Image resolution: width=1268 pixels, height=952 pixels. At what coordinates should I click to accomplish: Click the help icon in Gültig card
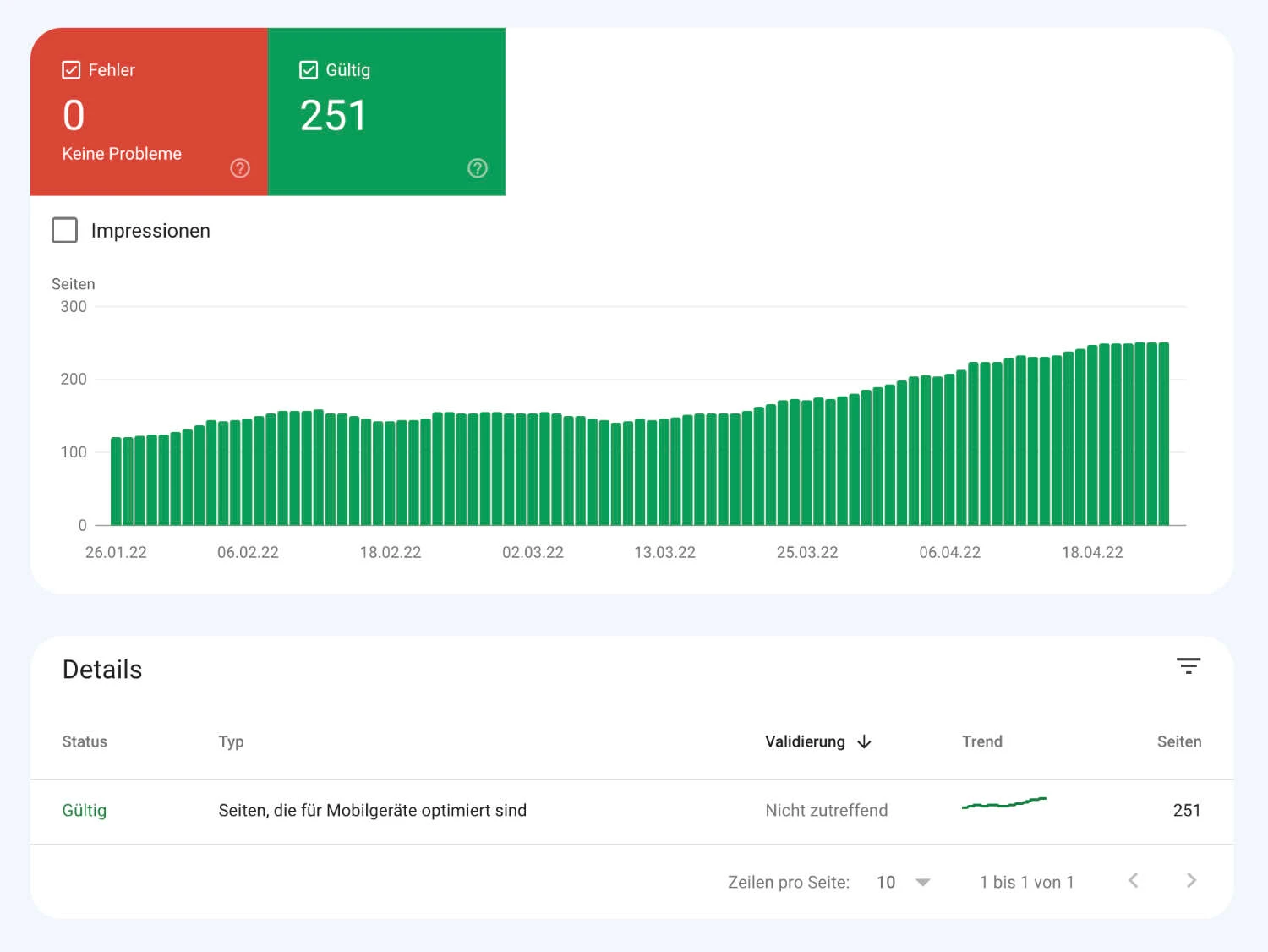tap(478, 168)
